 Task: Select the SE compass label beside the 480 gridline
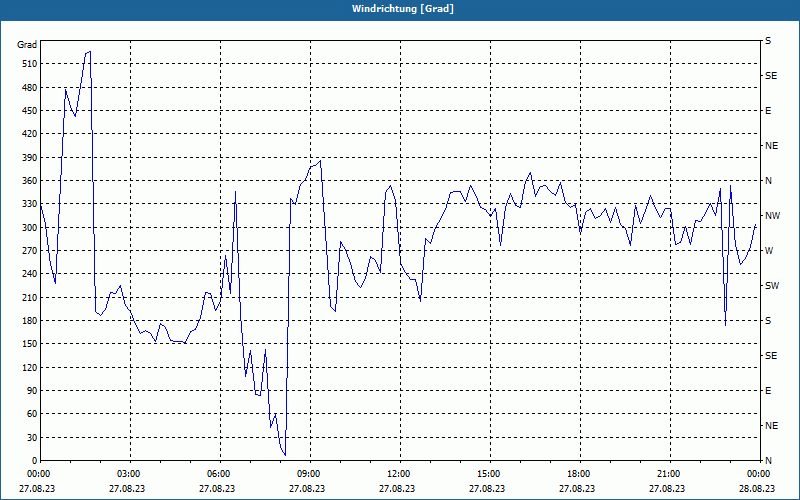[x=771, y=76]
